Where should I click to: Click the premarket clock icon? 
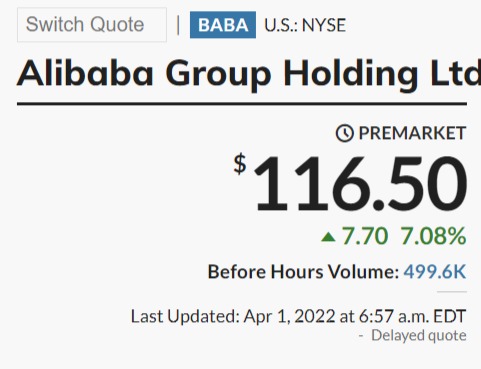(x=344, y=133)
